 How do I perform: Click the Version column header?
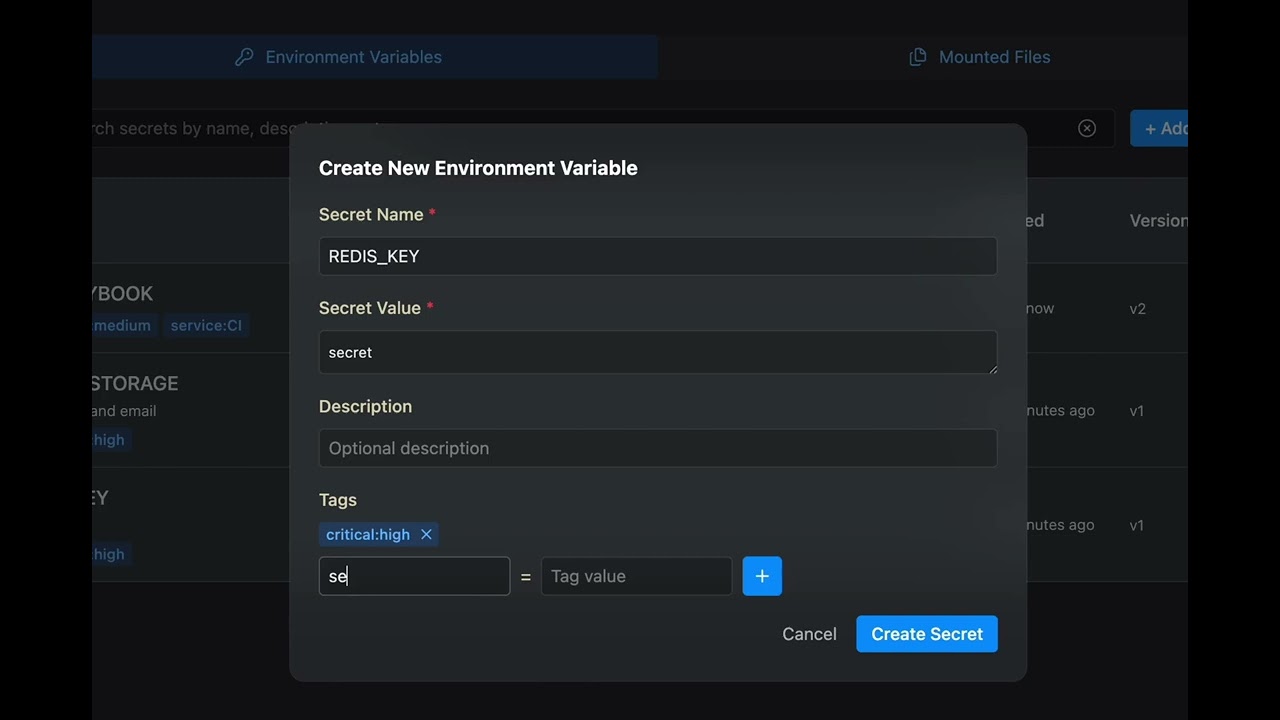1158,221
